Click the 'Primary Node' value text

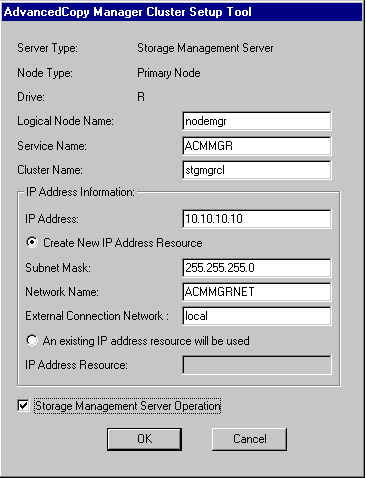[169, 73]
